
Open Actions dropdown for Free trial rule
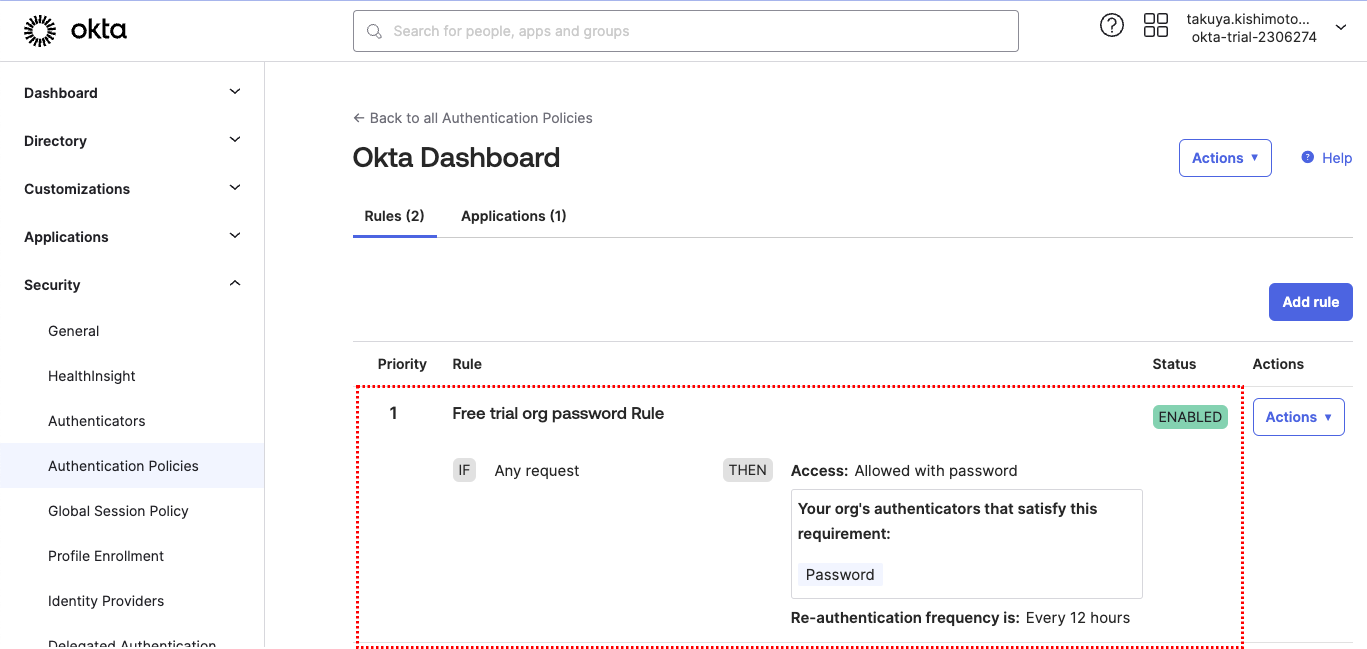[1298, 417]
